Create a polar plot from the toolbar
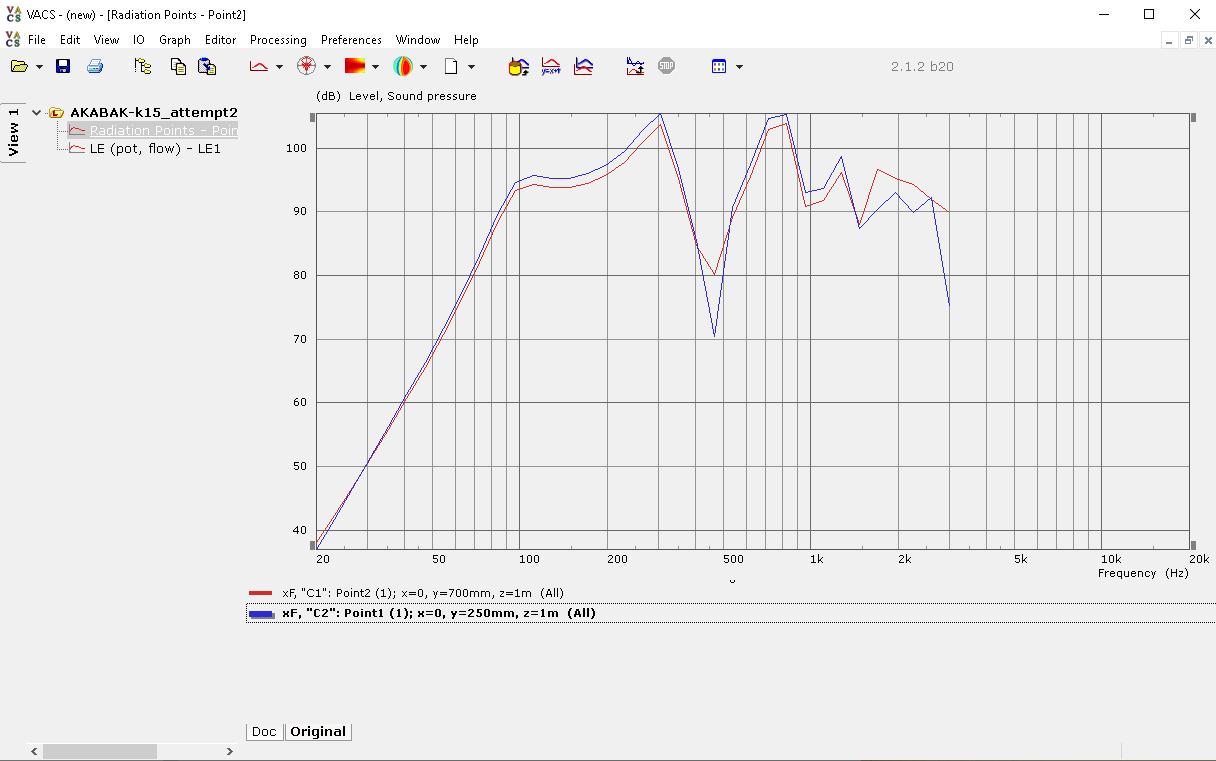Viewport: 1216px width, 761px height. coord(307,66)
